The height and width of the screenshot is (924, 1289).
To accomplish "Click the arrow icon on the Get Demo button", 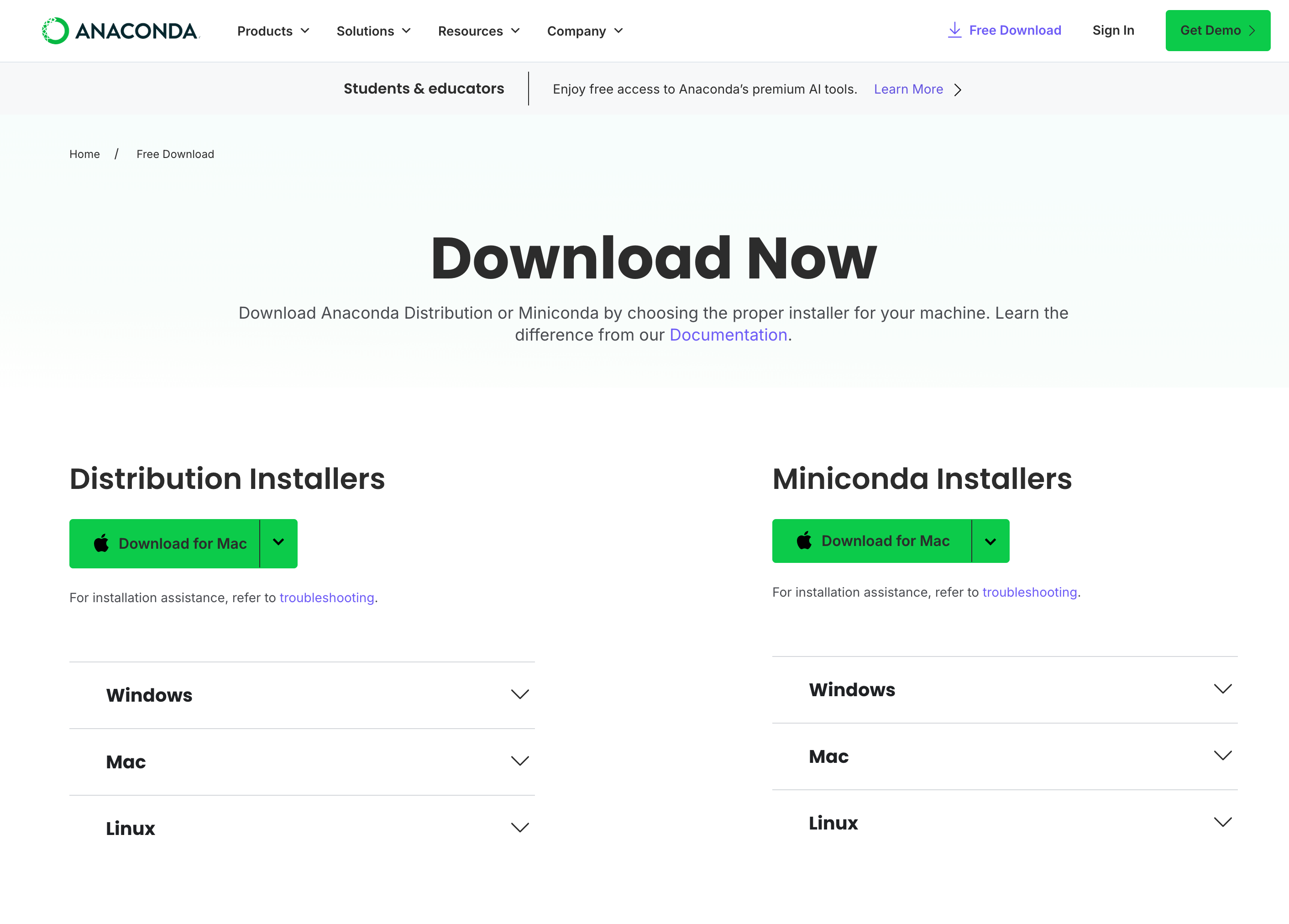I will [1252, 31].
